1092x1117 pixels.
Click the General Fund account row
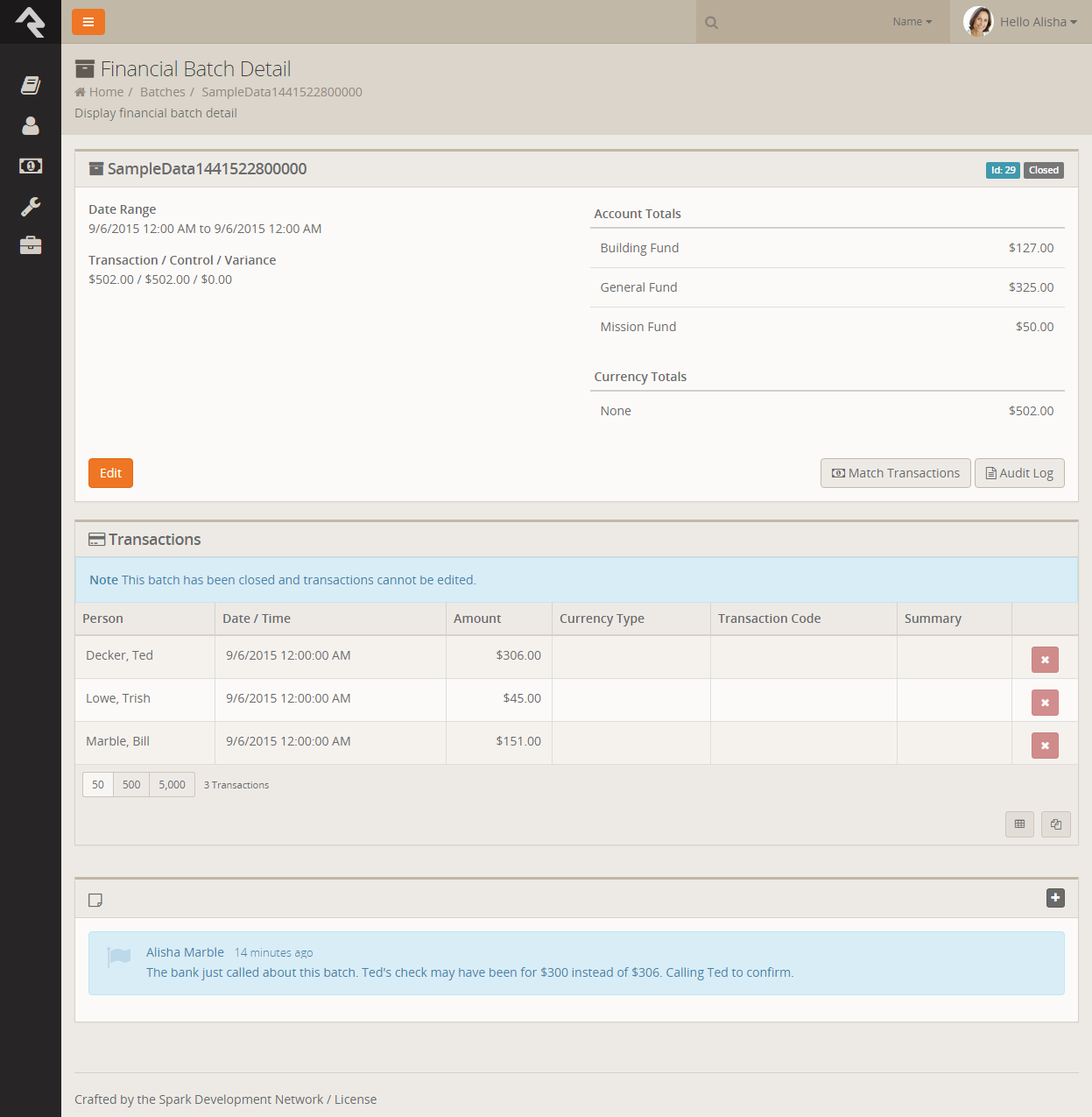click(828, 287)
